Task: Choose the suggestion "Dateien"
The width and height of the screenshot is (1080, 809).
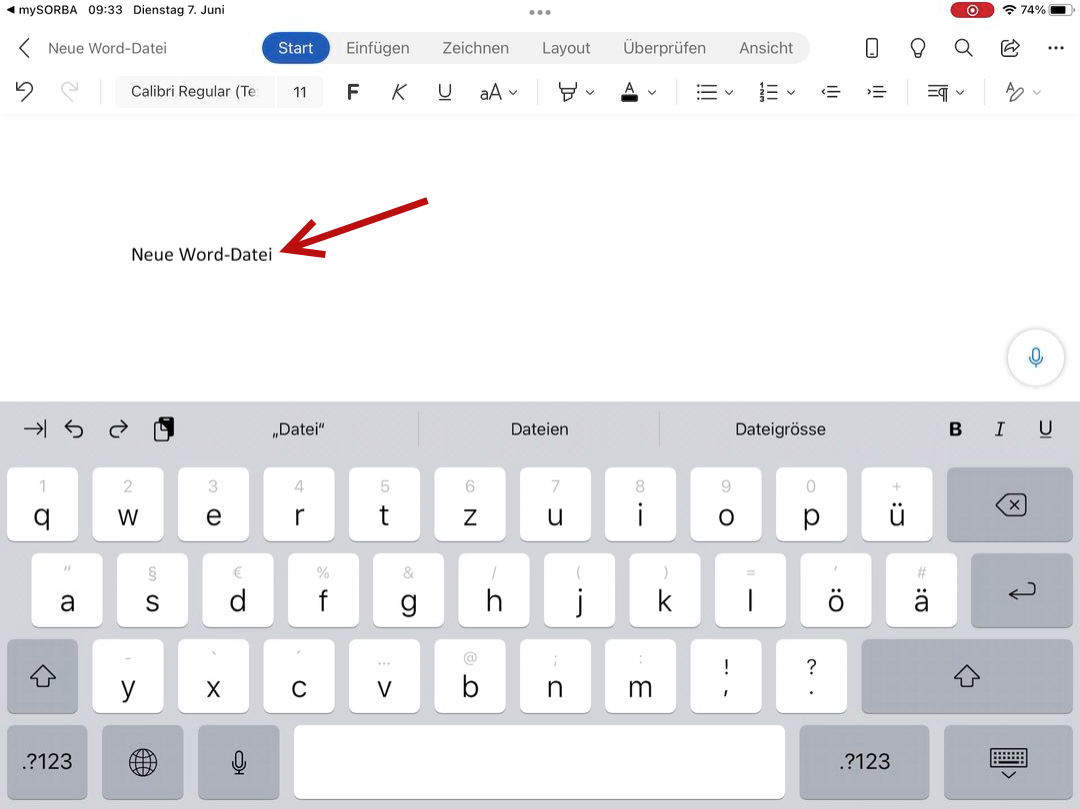Action: click(539, 429)
